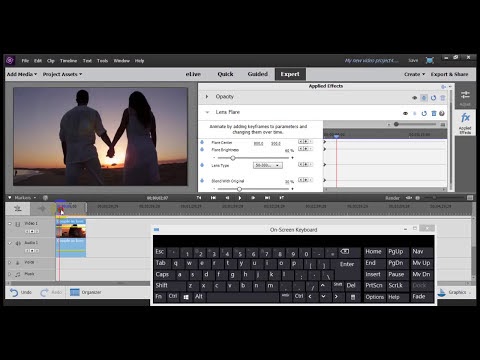Click fullscreen monitor icon near Save
This screenshot has height=360, width=480.
pos(430,60)
